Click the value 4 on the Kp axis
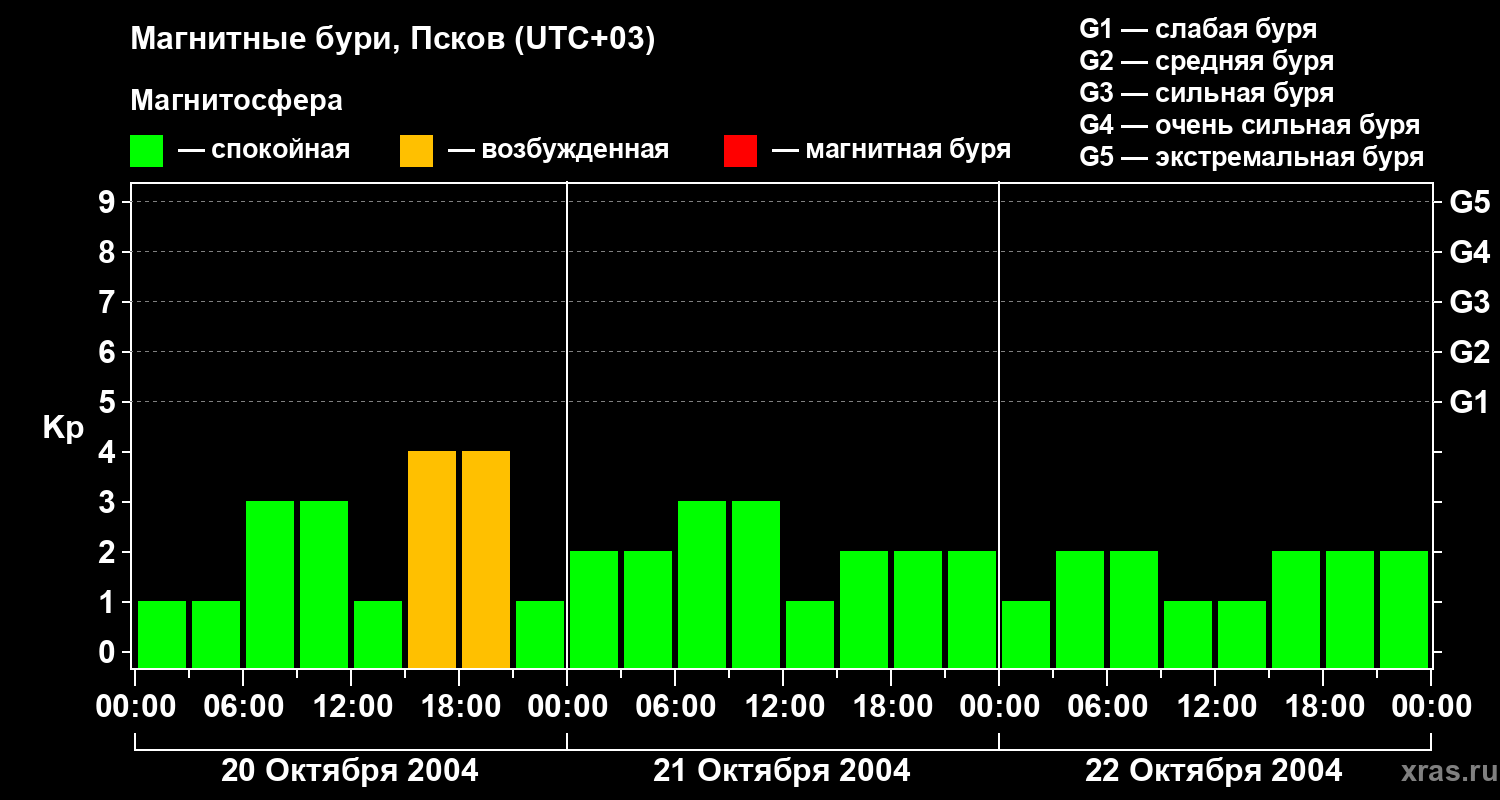Image resolution: width=1500 pixels, height=800 pixels. click(x=109, y=452)
